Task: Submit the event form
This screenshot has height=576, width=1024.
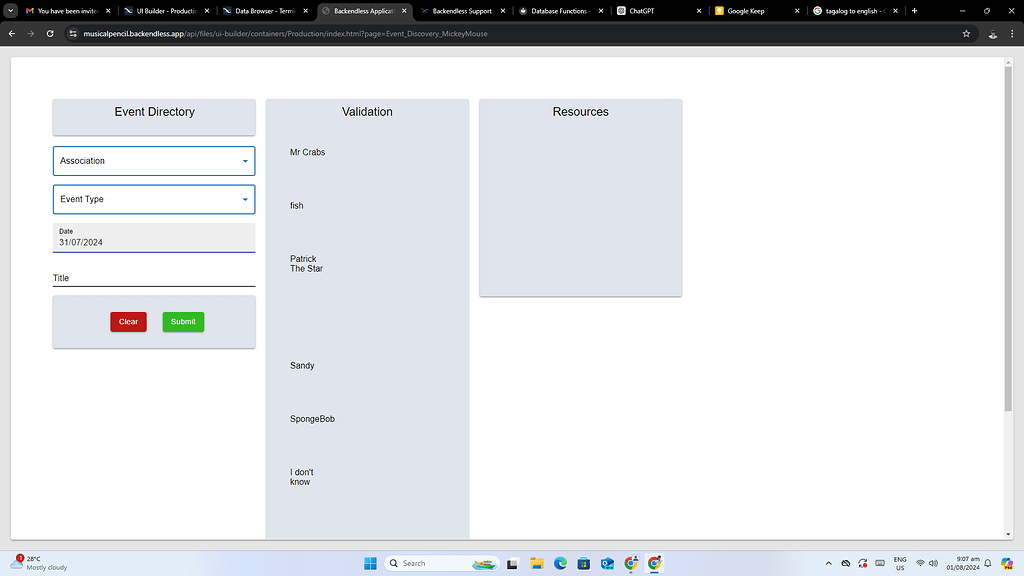Action: (x=184, y=322)
